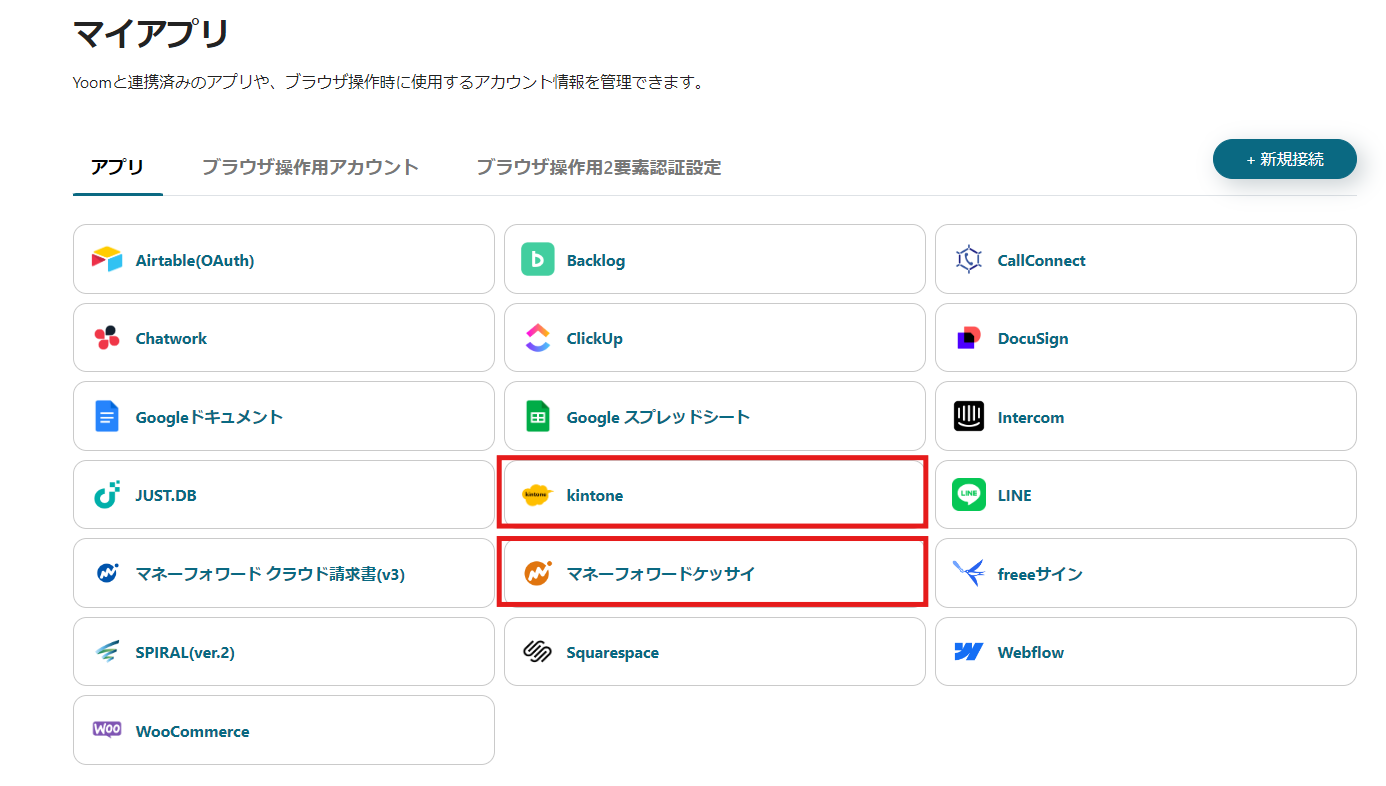Click the マネーフォワード クラウド請求書 blue icon
1386x786 pixels.
[x=107, y=574]
